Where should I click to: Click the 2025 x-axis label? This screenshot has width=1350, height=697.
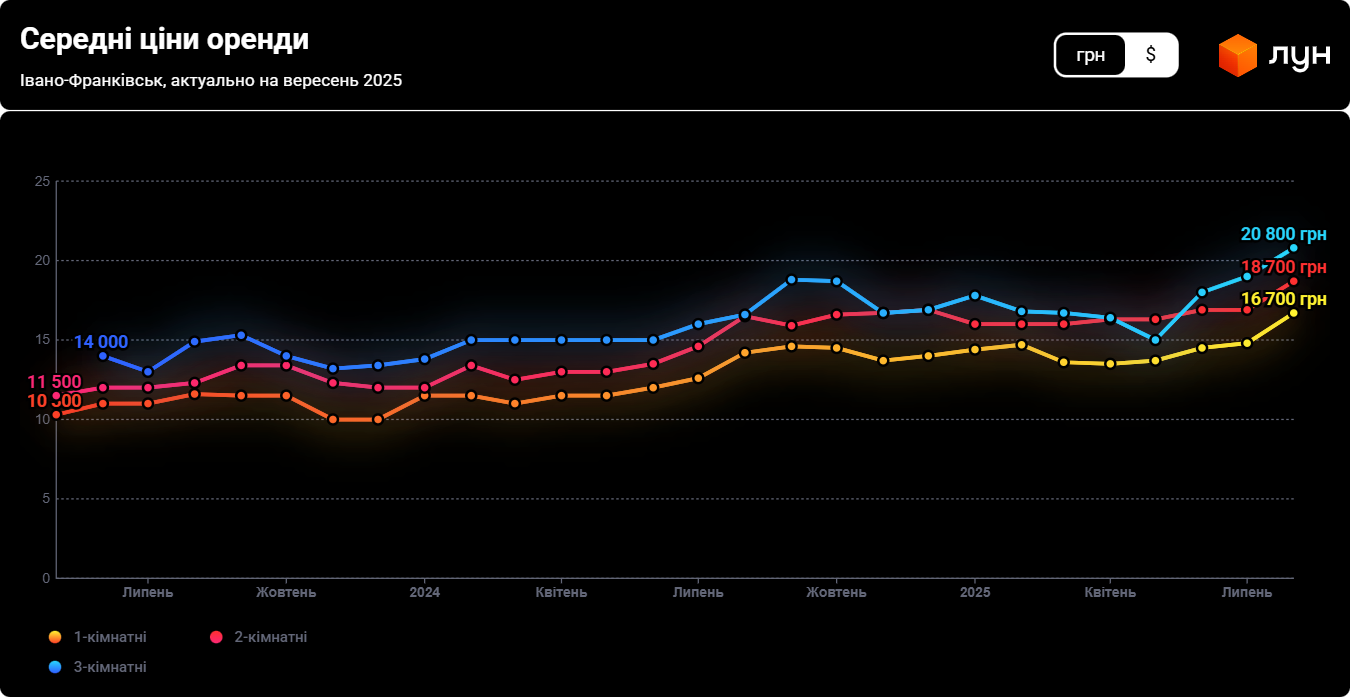[x=975, y=592]
